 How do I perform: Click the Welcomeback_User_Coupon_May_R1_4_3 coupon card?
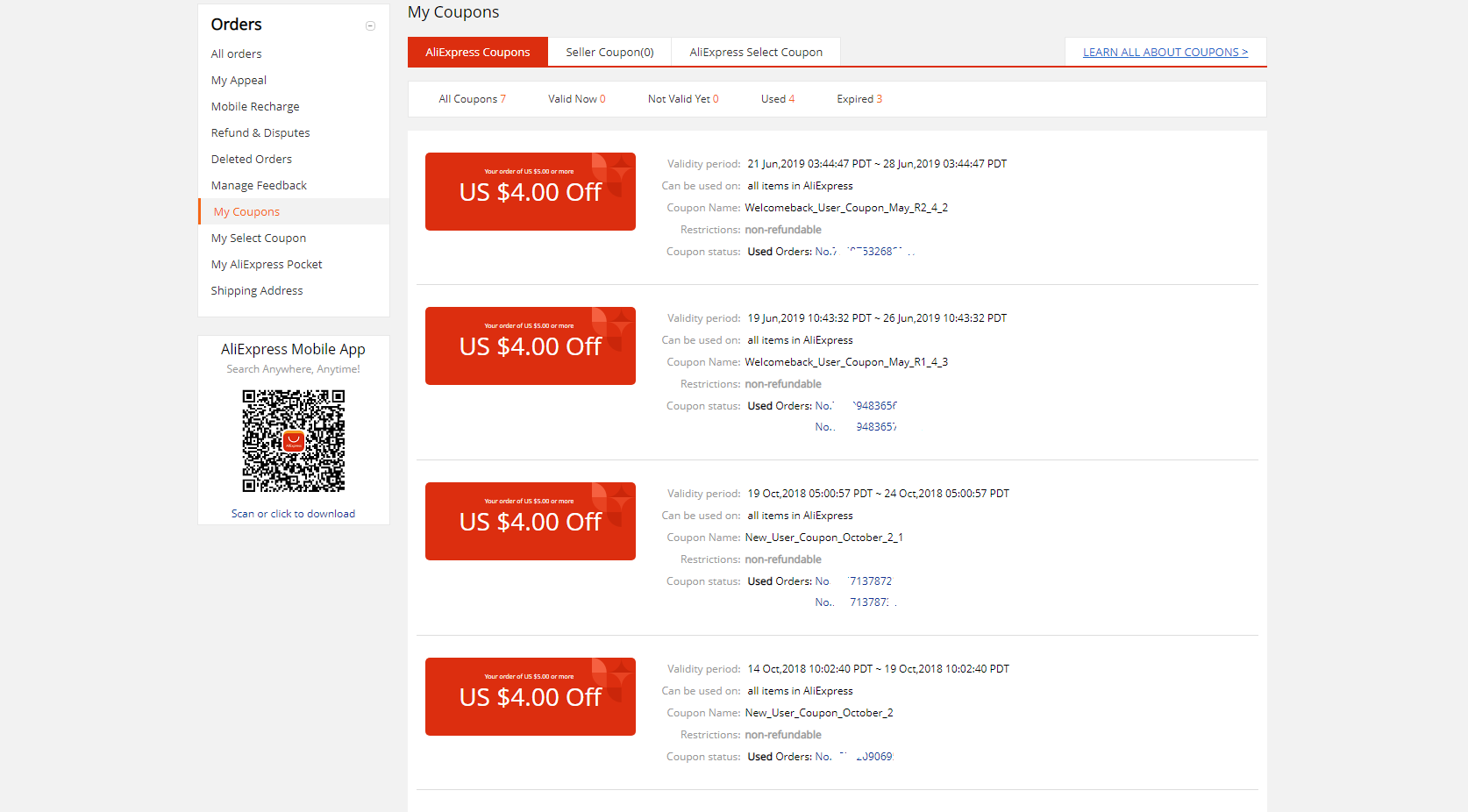[531, 345]
